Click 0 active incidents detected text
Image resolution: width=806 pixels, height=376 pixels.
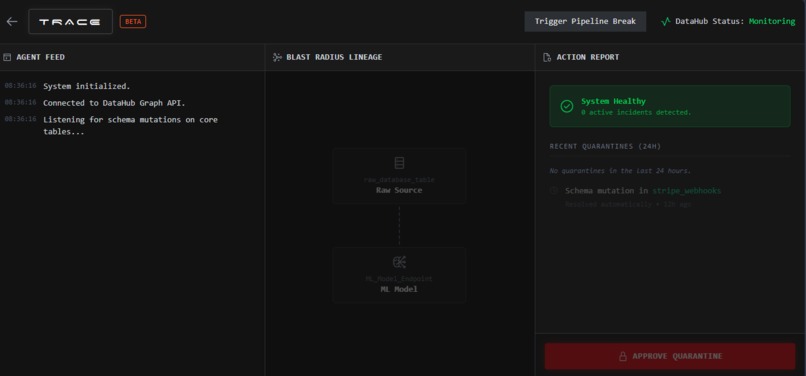636,112
